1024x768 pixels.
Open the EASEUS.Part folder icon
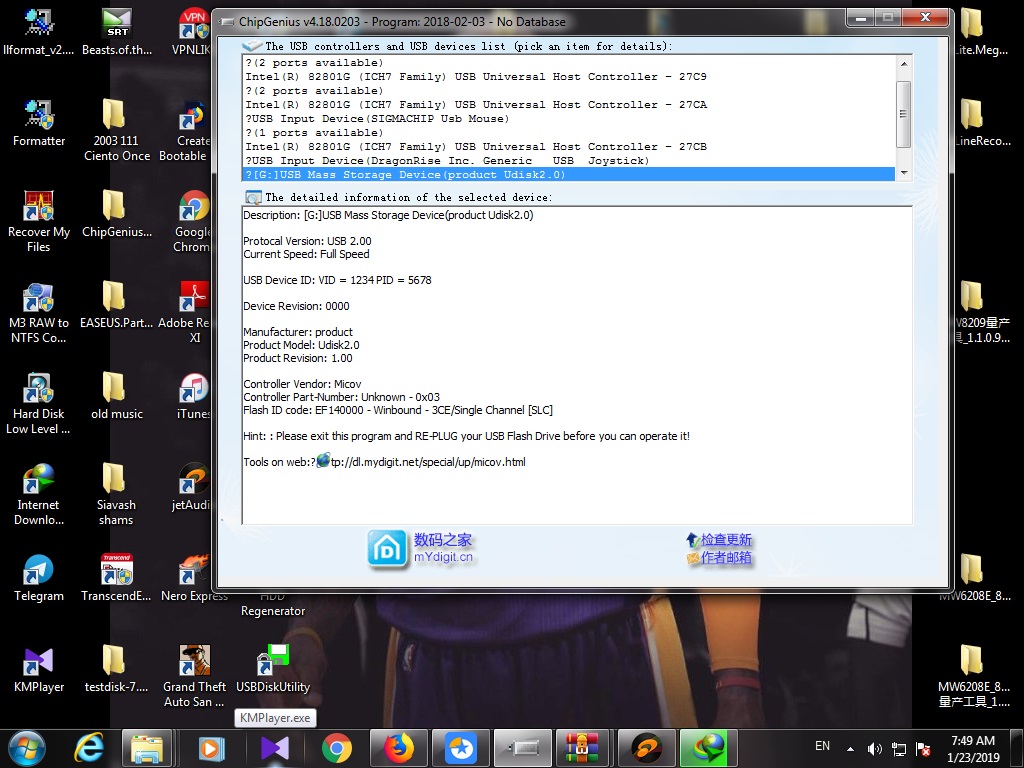117,305
